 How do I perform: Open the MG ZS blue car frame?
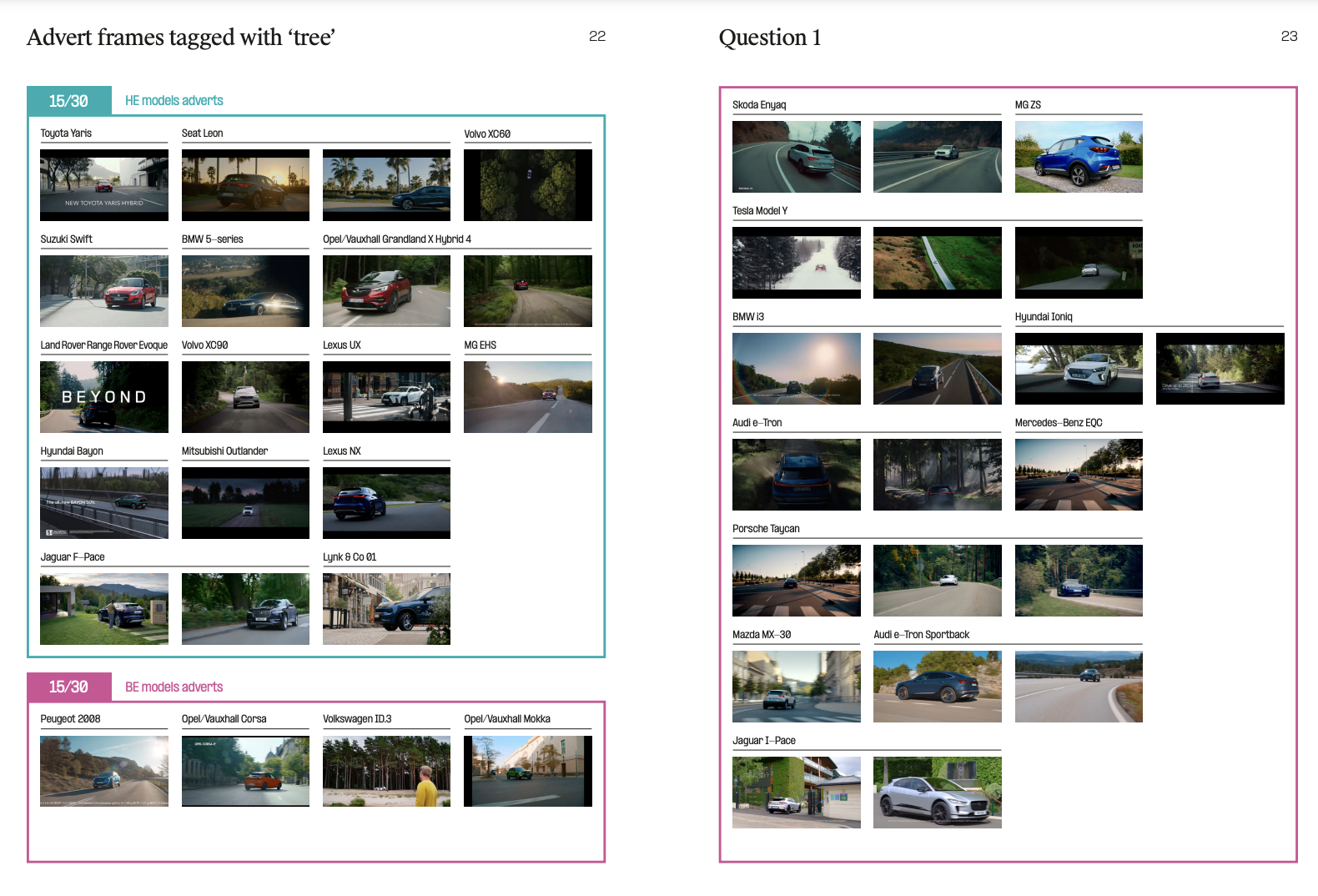click(1079, 157)
